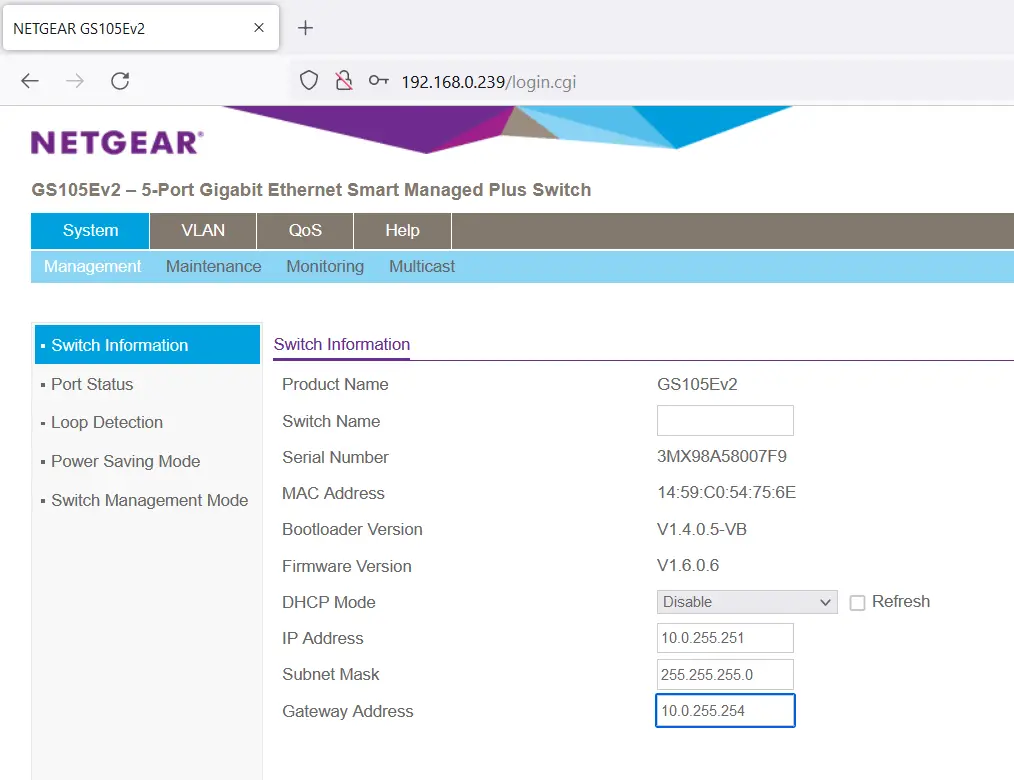
Task: Click the Switch Name label
Action: coord(331,421)
